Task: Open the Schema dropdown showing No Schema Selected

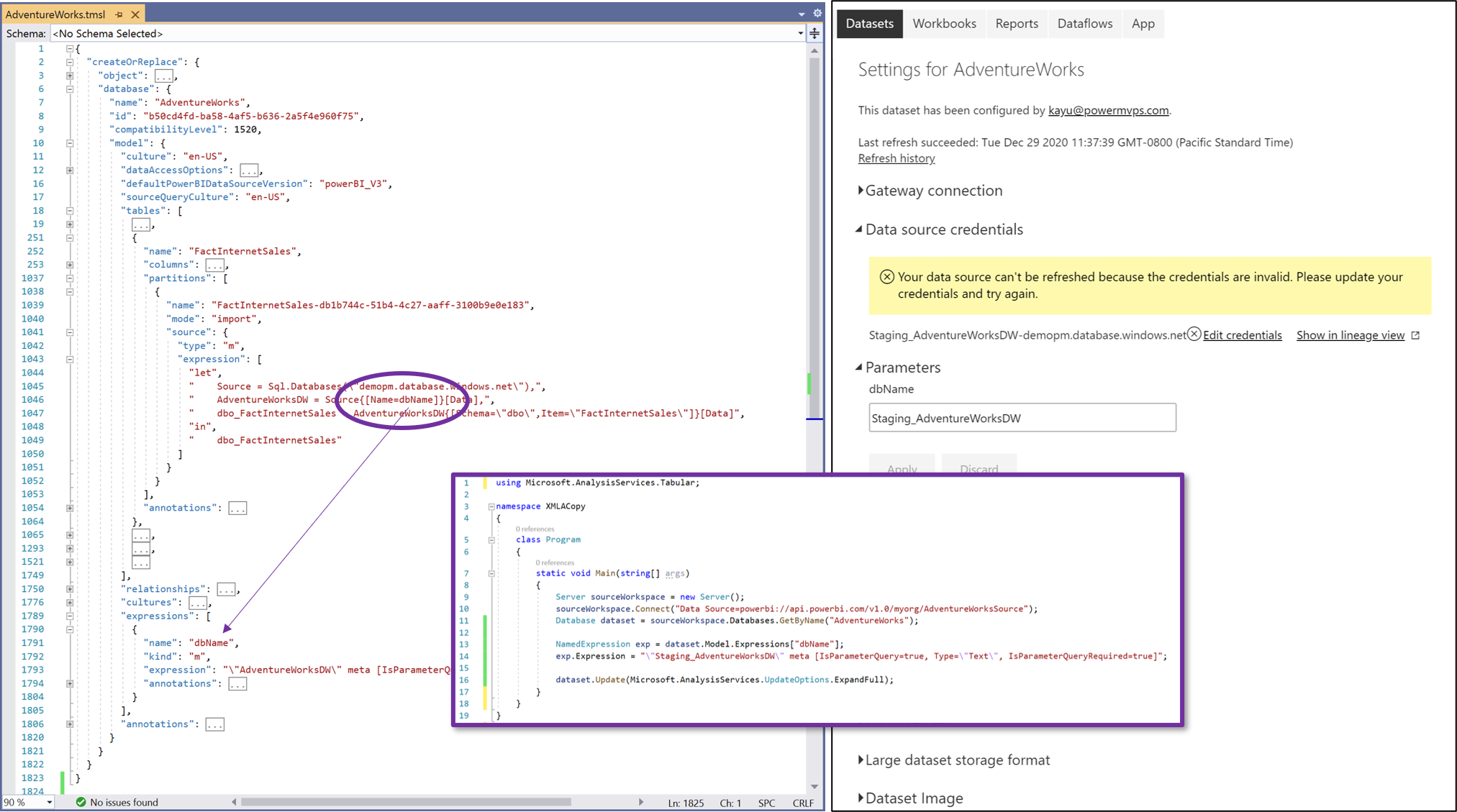Action: pyautogui.click(x=799, y=32)
